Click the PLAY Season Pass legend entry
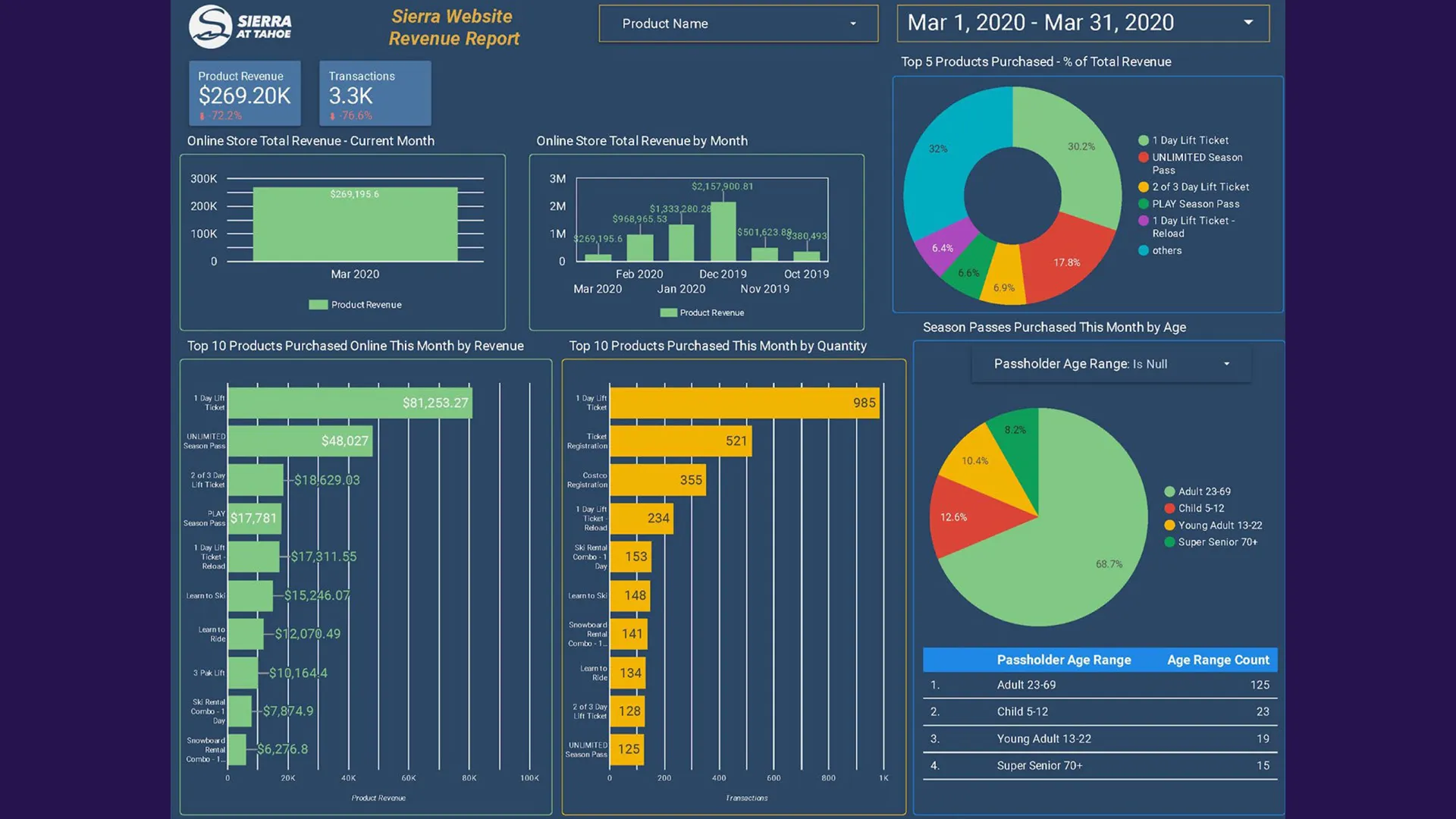Screen dimensions: 1456x819 1188,204
